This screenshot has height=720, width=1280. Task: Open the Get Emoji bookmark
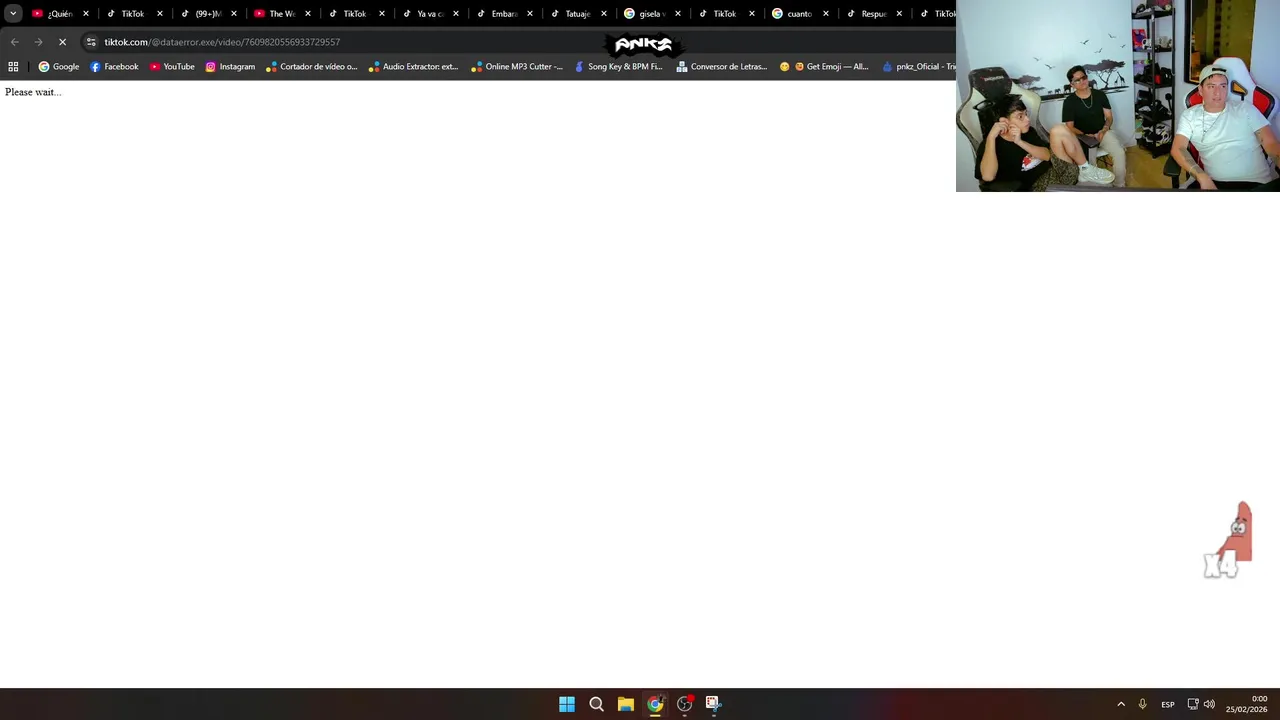(824, 67)
